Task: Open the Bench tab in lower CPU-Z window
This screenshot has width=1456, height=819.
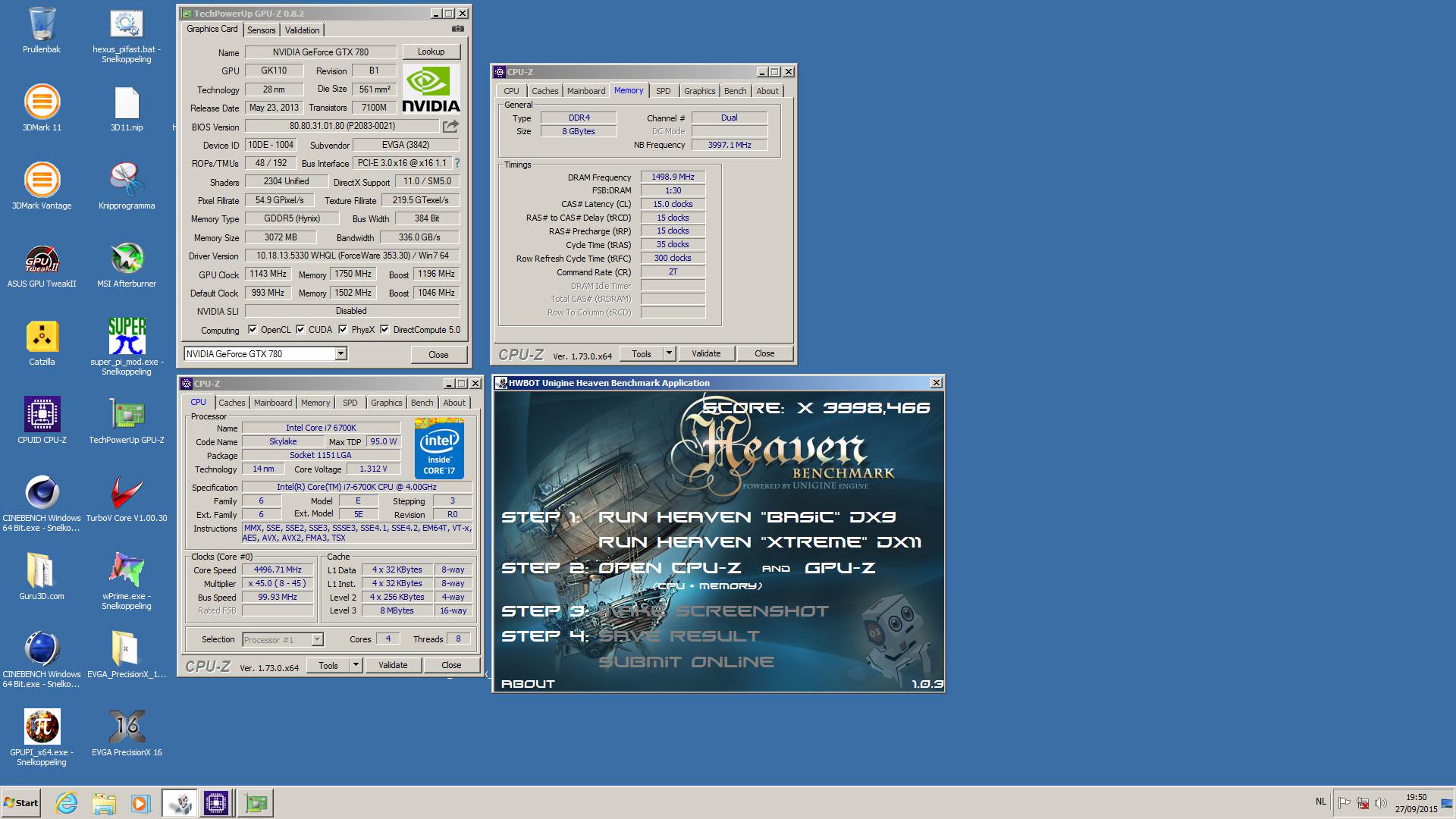Action: point(422,403)
